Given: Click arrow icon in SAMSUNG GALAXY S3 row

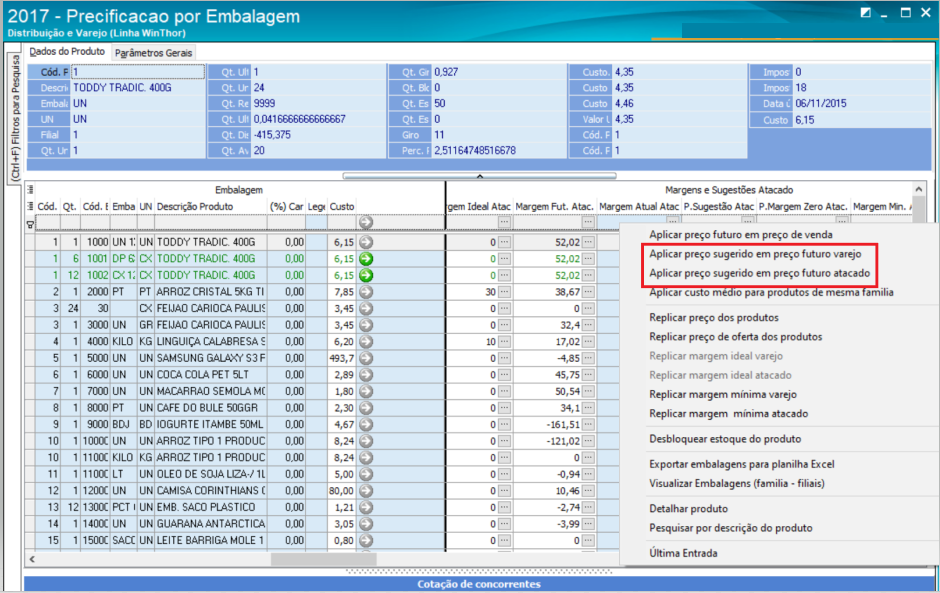Looking at the screenshot, I should pyautogui.click(x=366, y=358).
